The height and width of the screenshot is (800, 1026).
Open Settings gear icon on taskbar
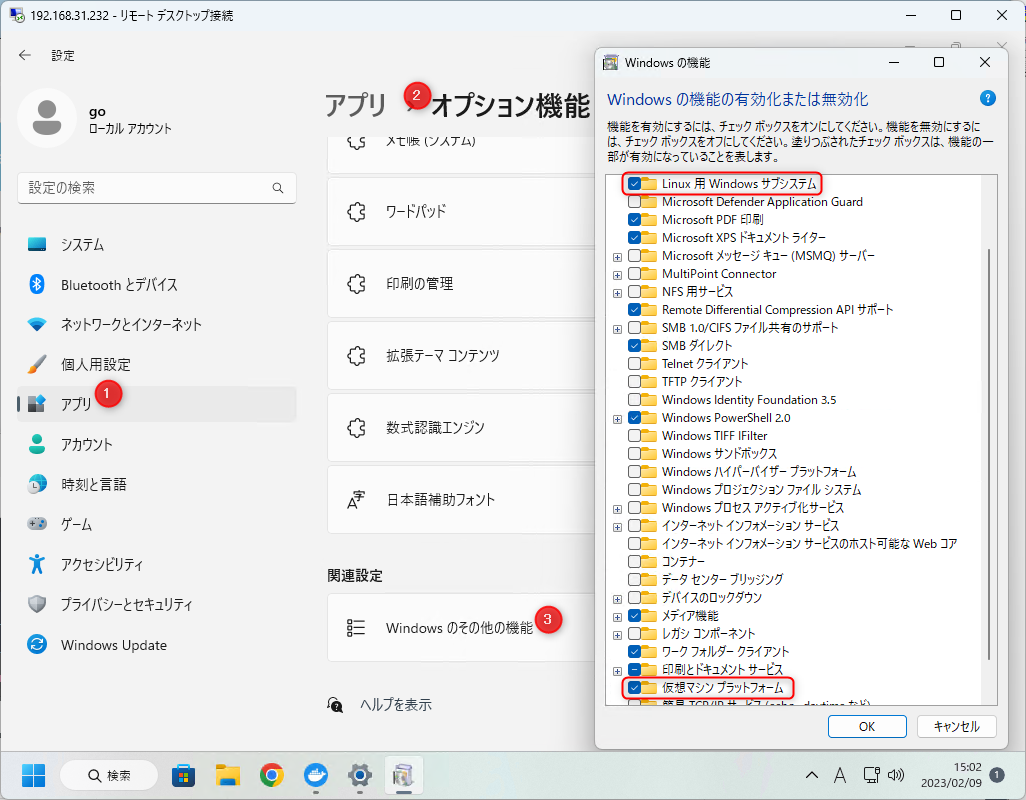360,776
